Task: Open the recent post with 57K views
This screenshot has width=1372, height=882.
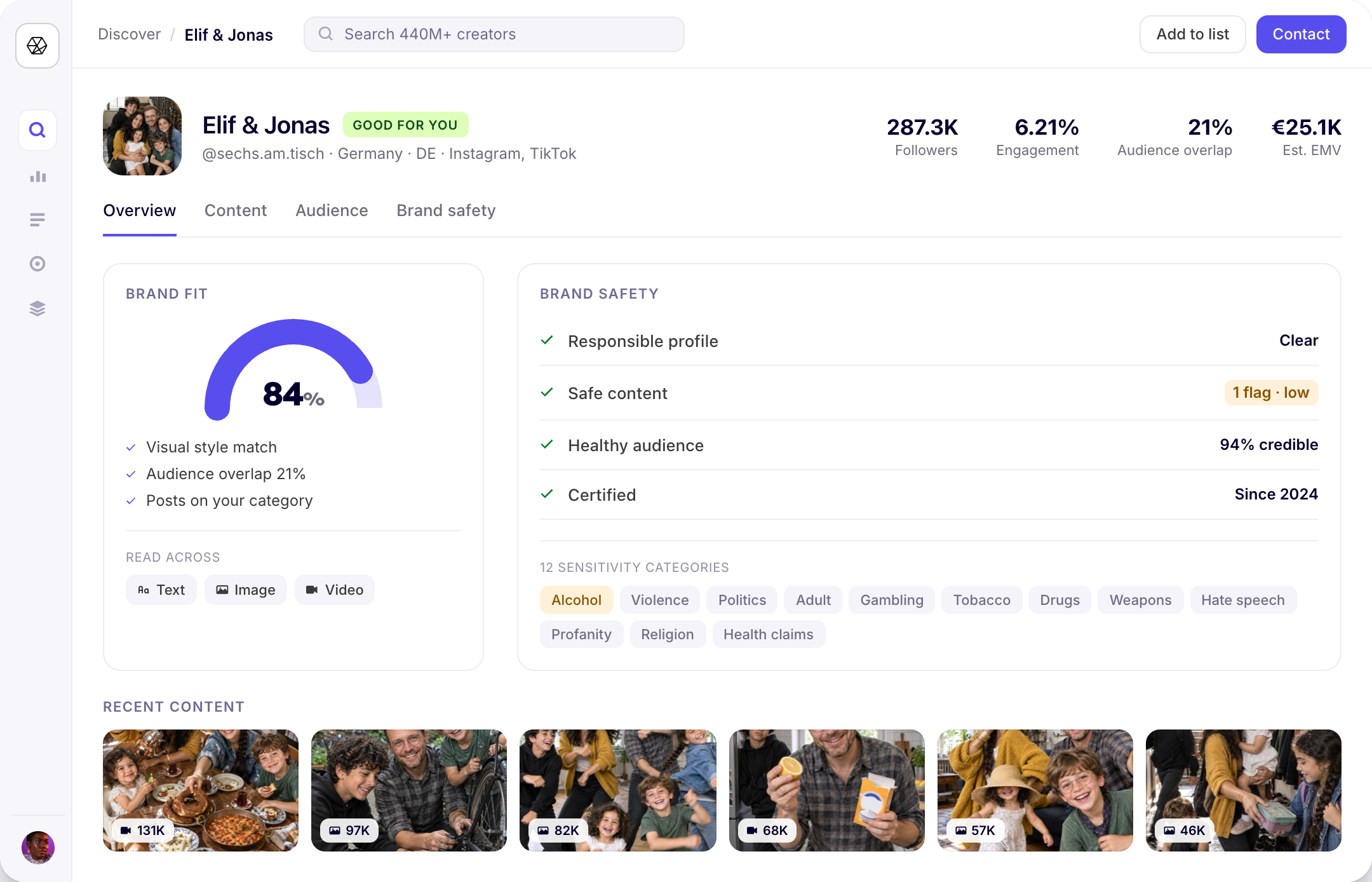Action: coord(1035,790)
